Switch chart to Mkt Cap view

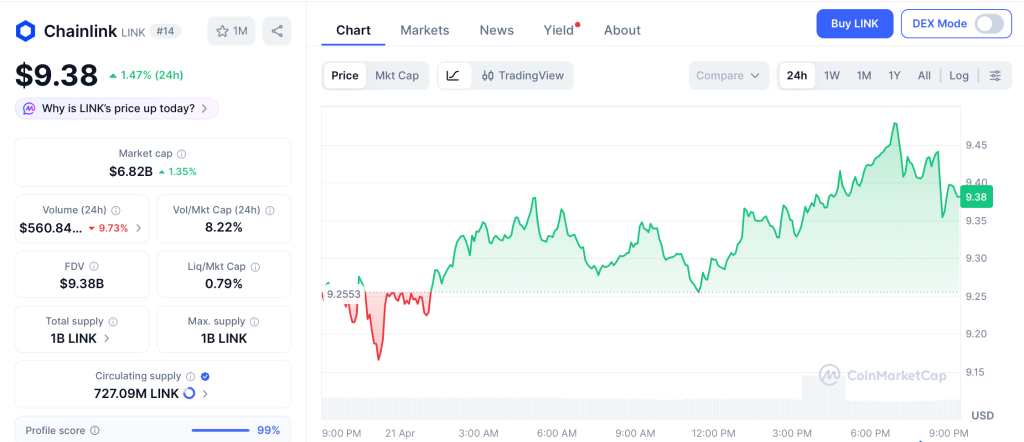click(x=397, y=75)
